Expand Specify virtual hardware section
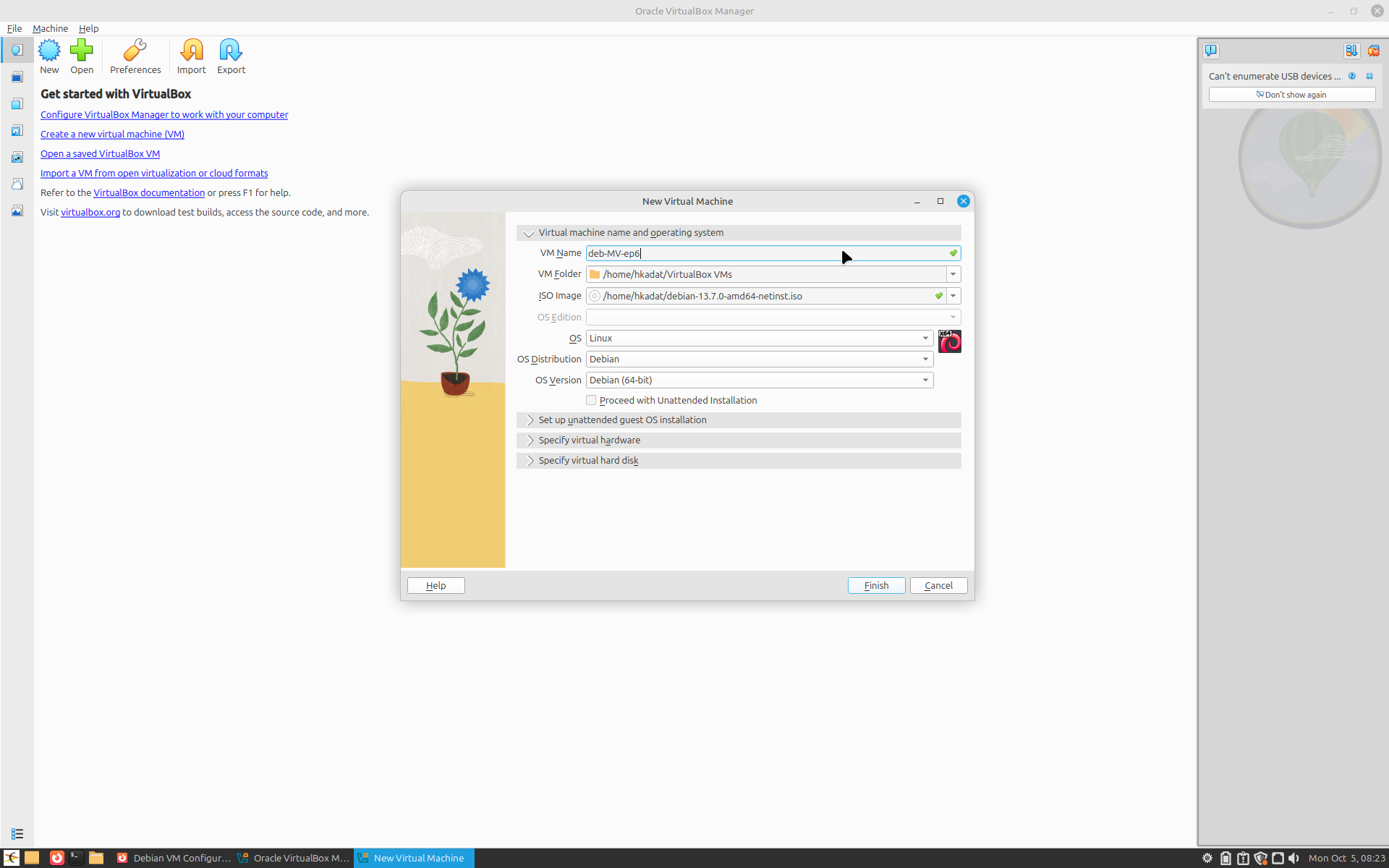The height and width of the screenshot is (868, 1389). (x=739, y=441)
